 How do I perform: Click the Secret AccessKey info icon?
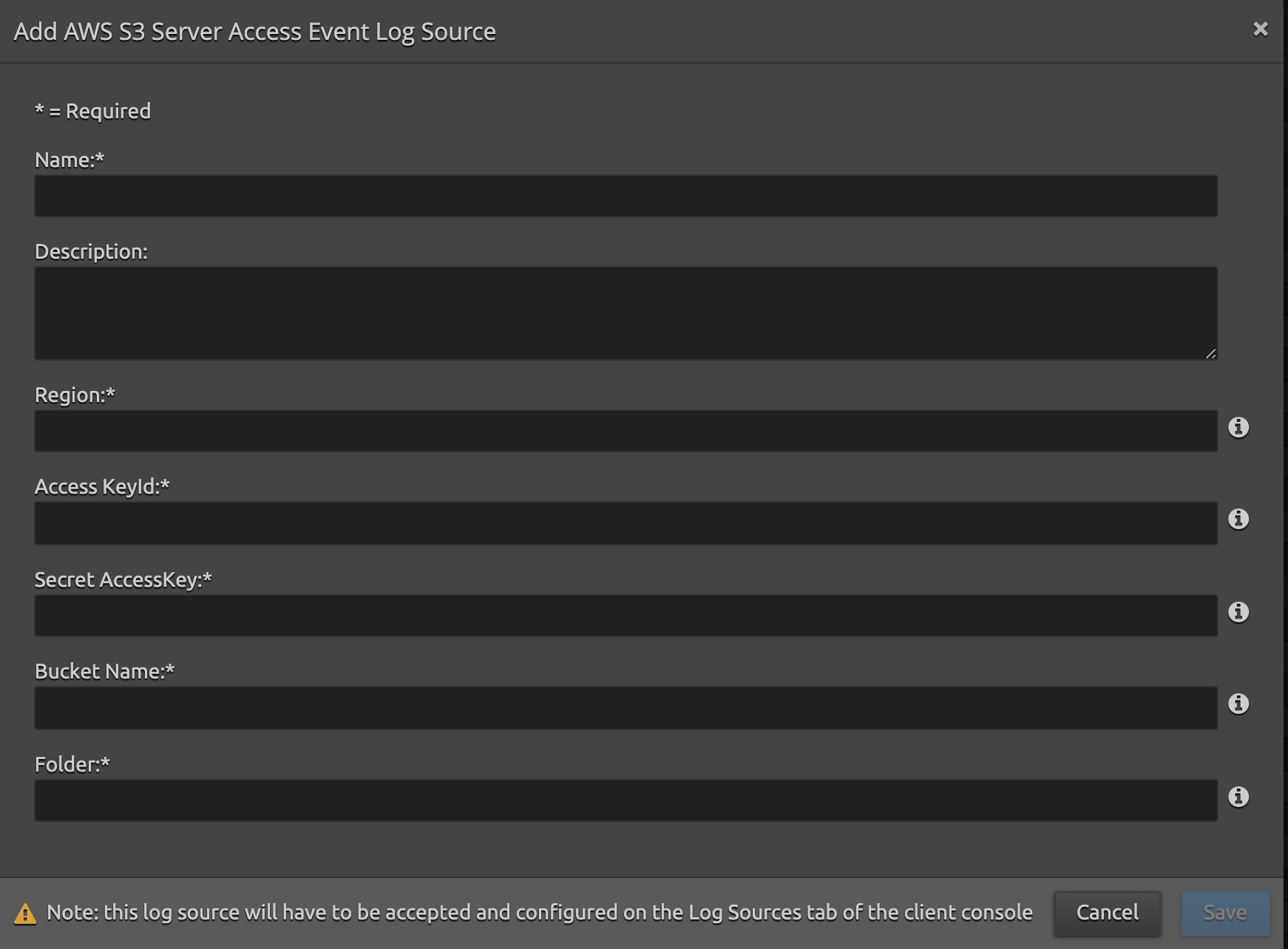pyautogui.click(x=1238, y=612)
